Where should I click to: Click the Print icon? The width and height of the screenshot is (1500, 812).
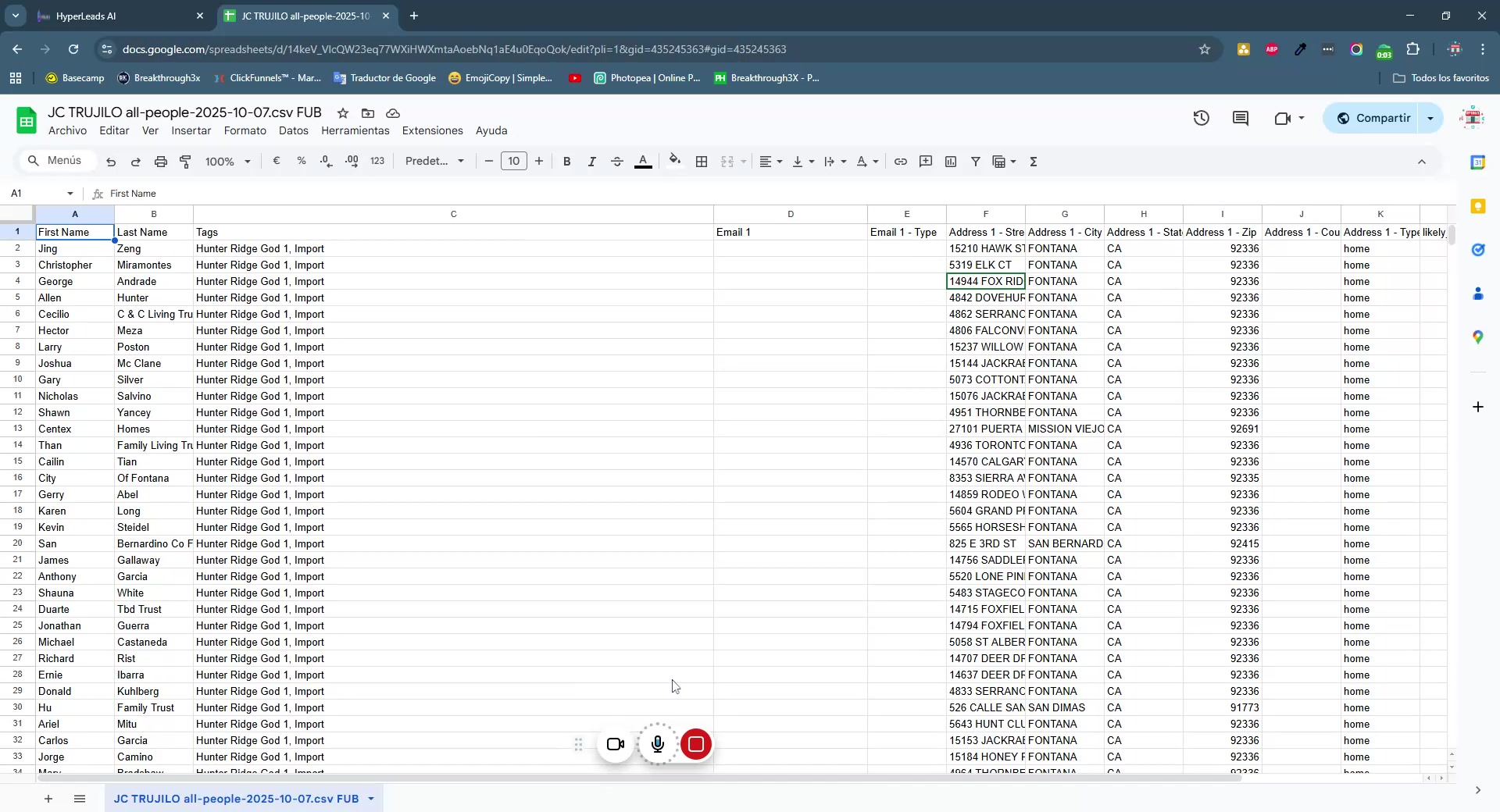[x=161, y=162]
